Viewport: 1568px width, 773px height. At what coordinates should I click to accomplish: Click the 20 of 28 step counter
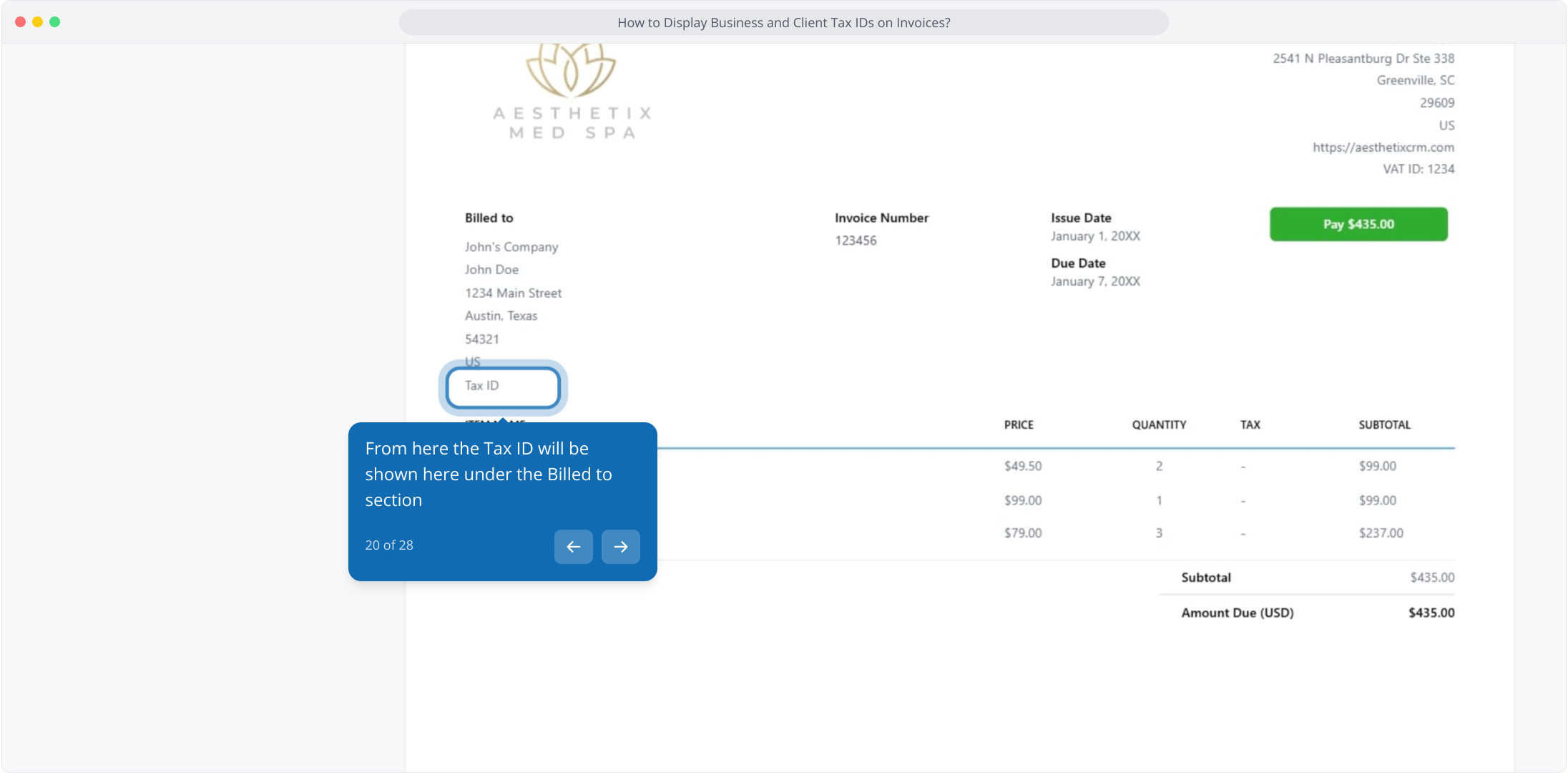pyautogui.click(x=389, y=545)
